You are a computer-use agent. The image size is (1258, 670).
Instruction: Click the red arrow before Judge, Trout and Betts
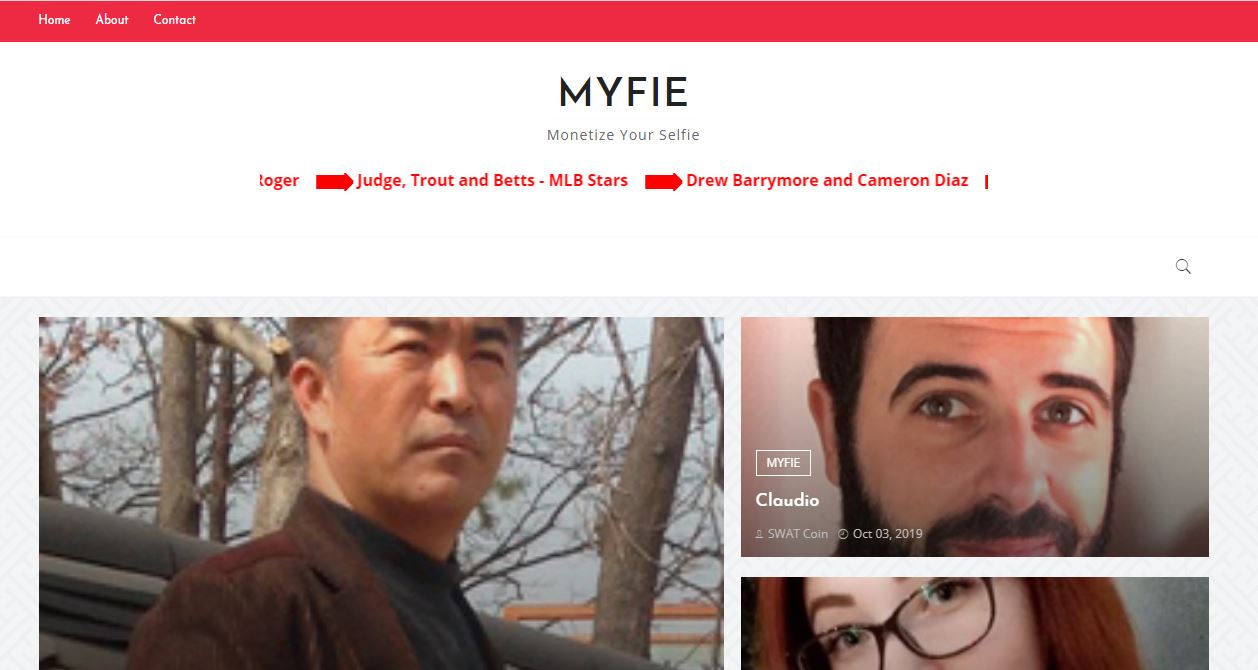335,182
